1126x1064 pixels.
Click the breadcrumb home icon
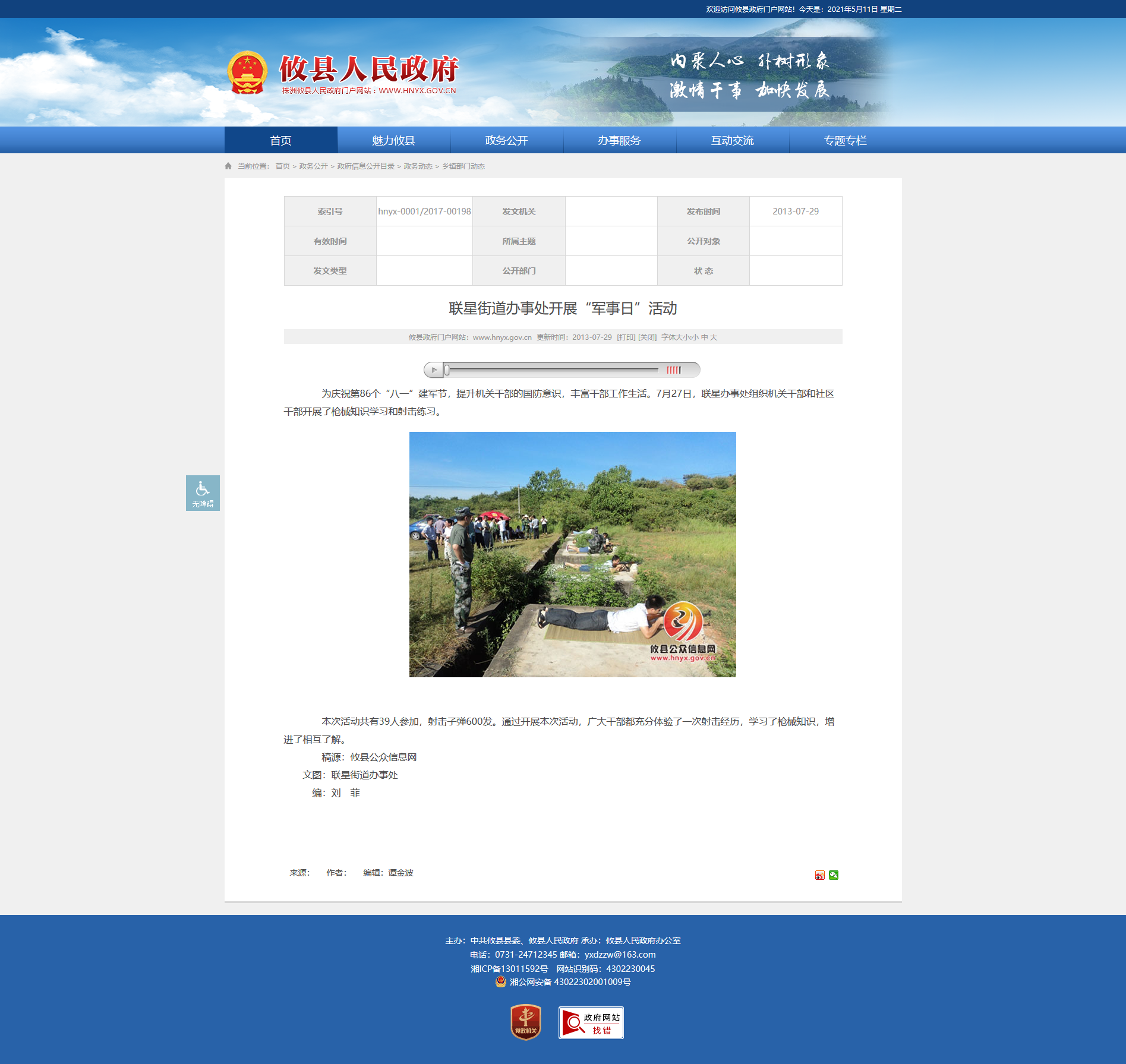click(228, 166)
